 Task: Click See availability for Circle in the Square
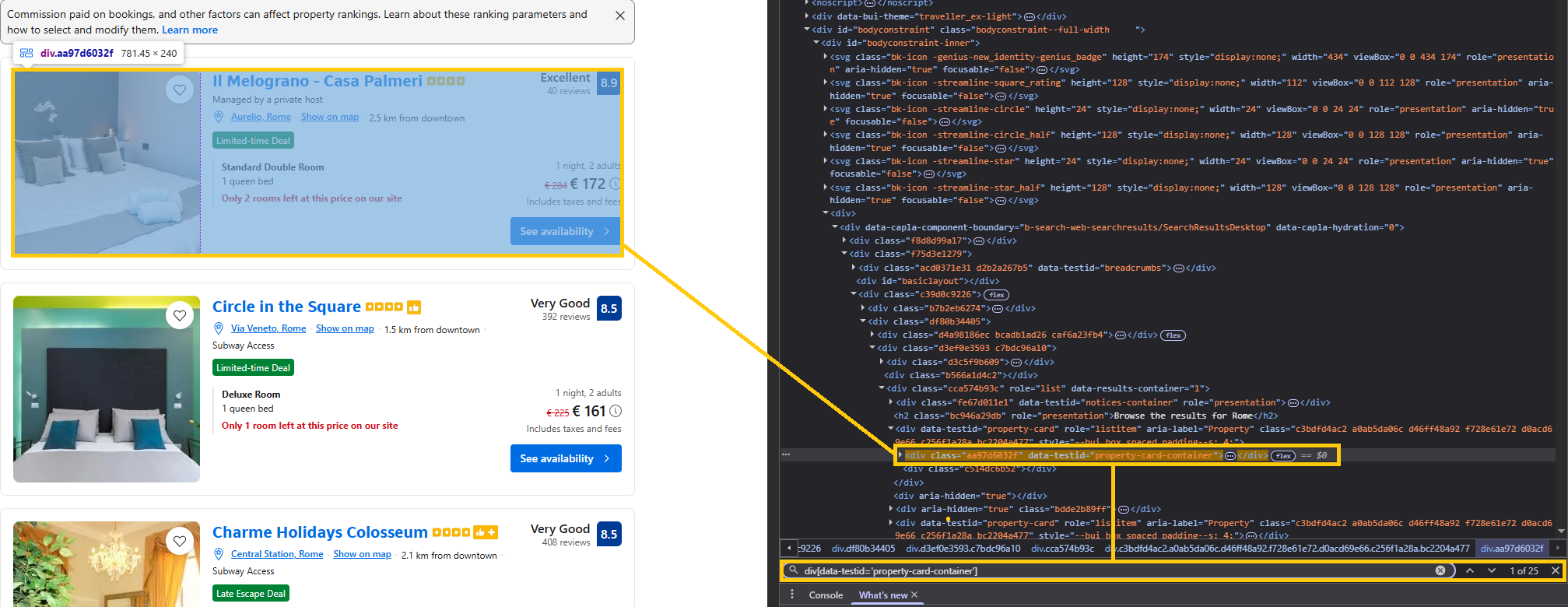[565, 458]
